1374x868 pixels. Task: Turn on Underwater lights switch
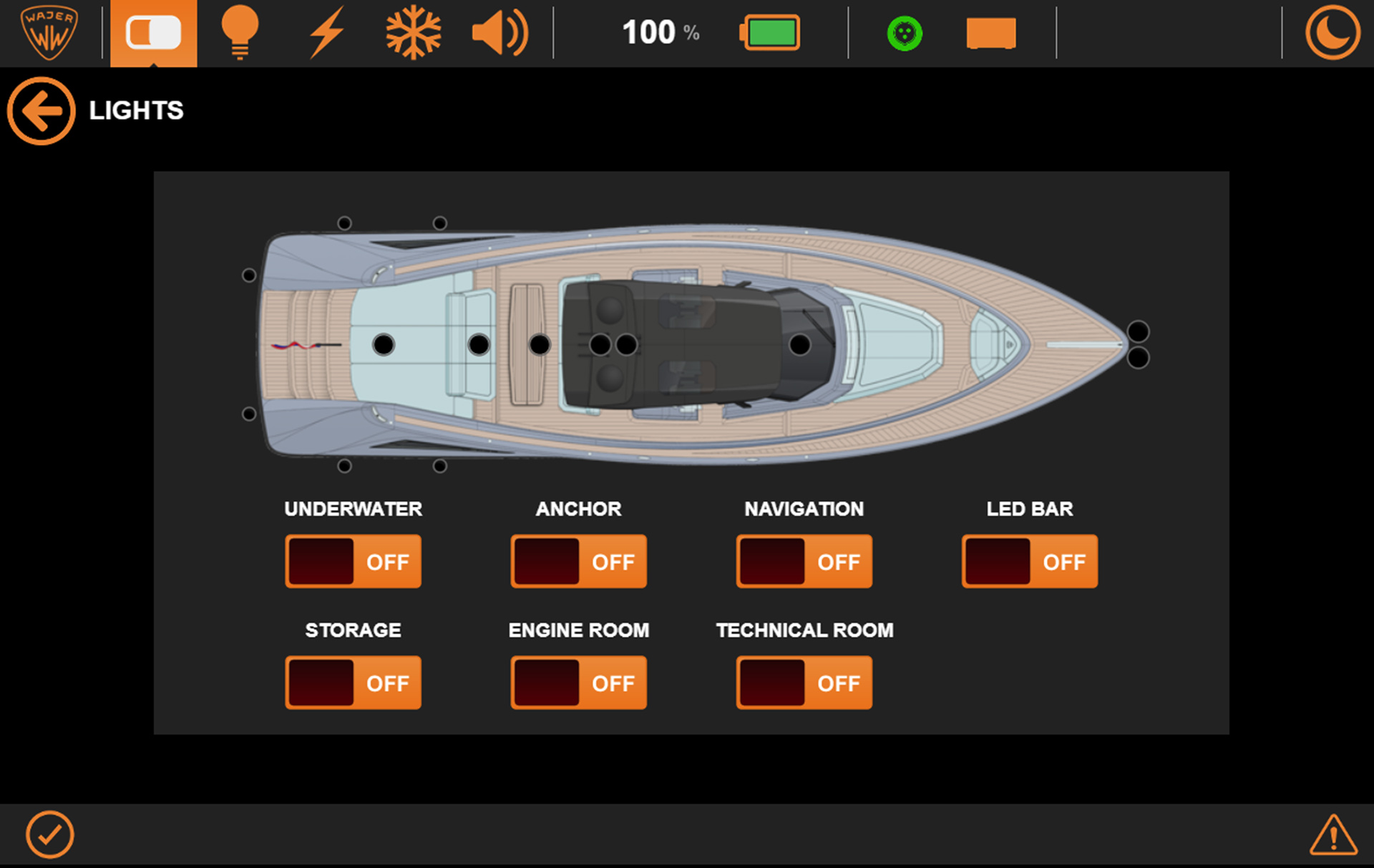[353, 562]
